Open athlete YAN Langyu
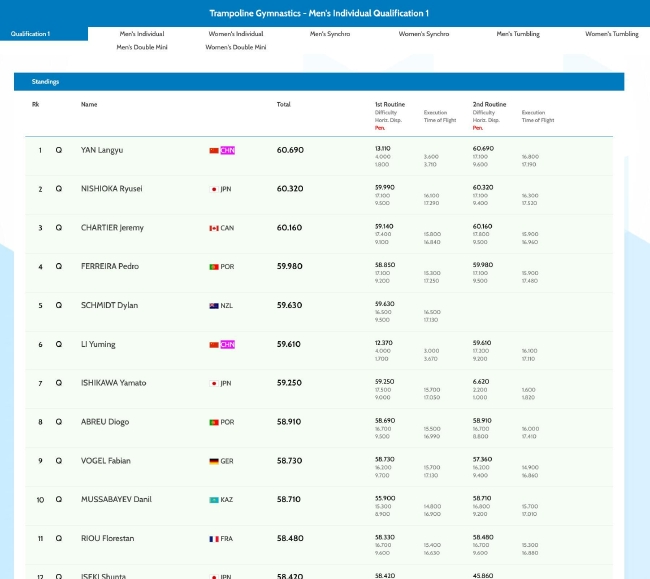650x579 pixels. pos(102,150)
